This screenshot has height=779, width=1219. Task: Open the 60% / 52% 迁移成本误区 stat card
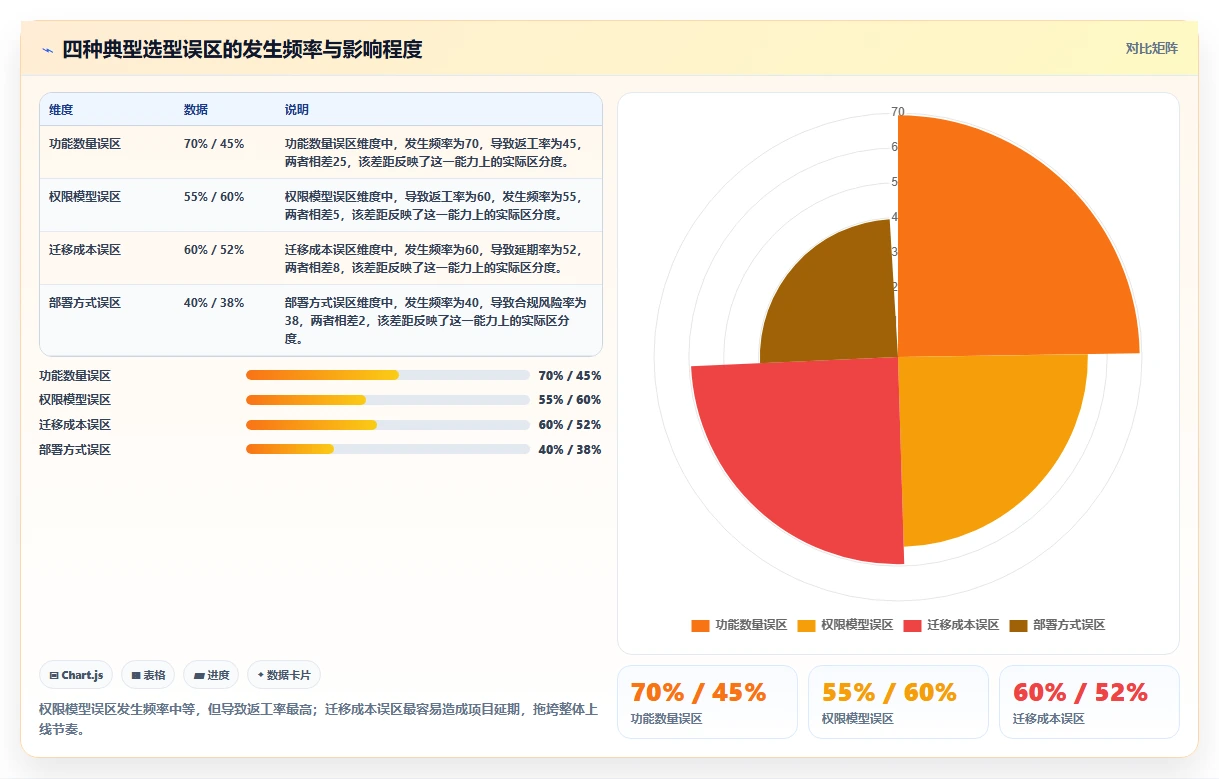(x=1089, y=702)
